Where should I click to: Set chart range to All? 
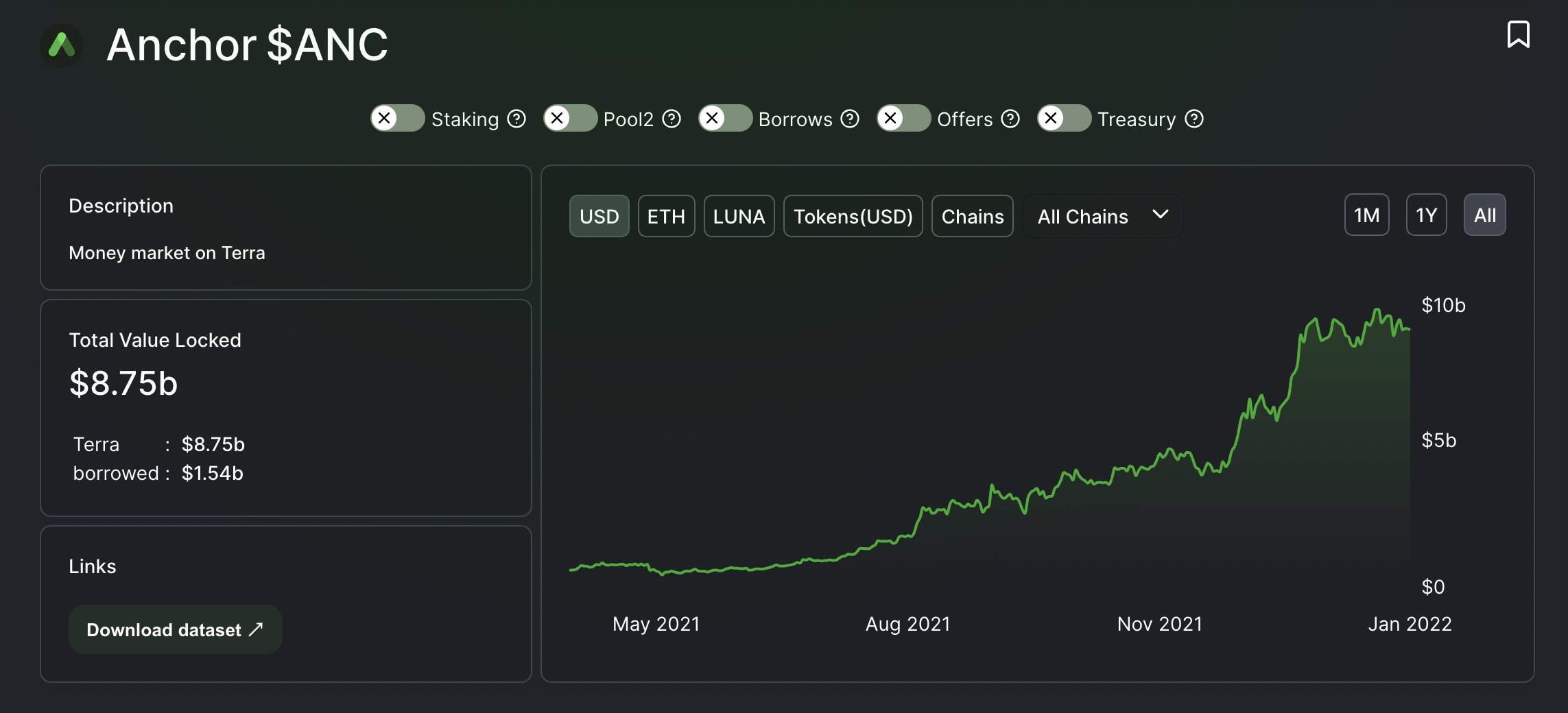click(1485, 215)
